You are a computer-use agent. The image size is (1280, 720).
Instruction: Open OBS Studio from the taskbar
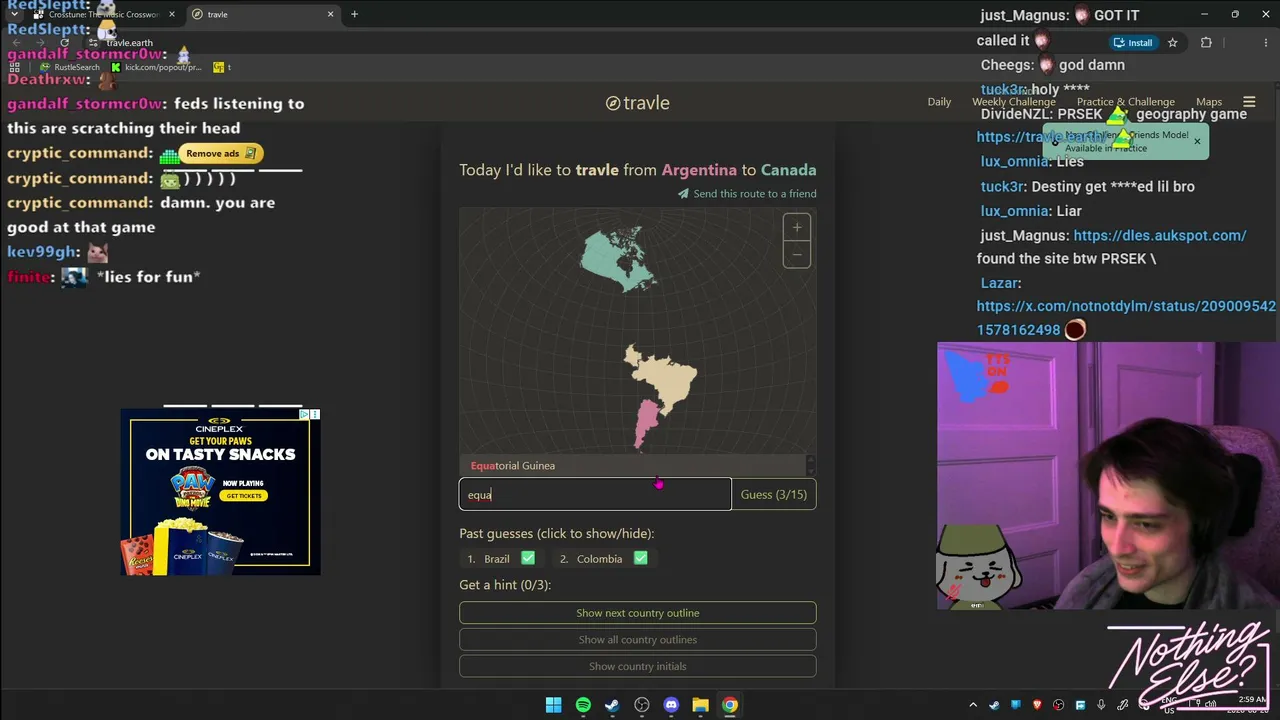[x=642, y=705]
